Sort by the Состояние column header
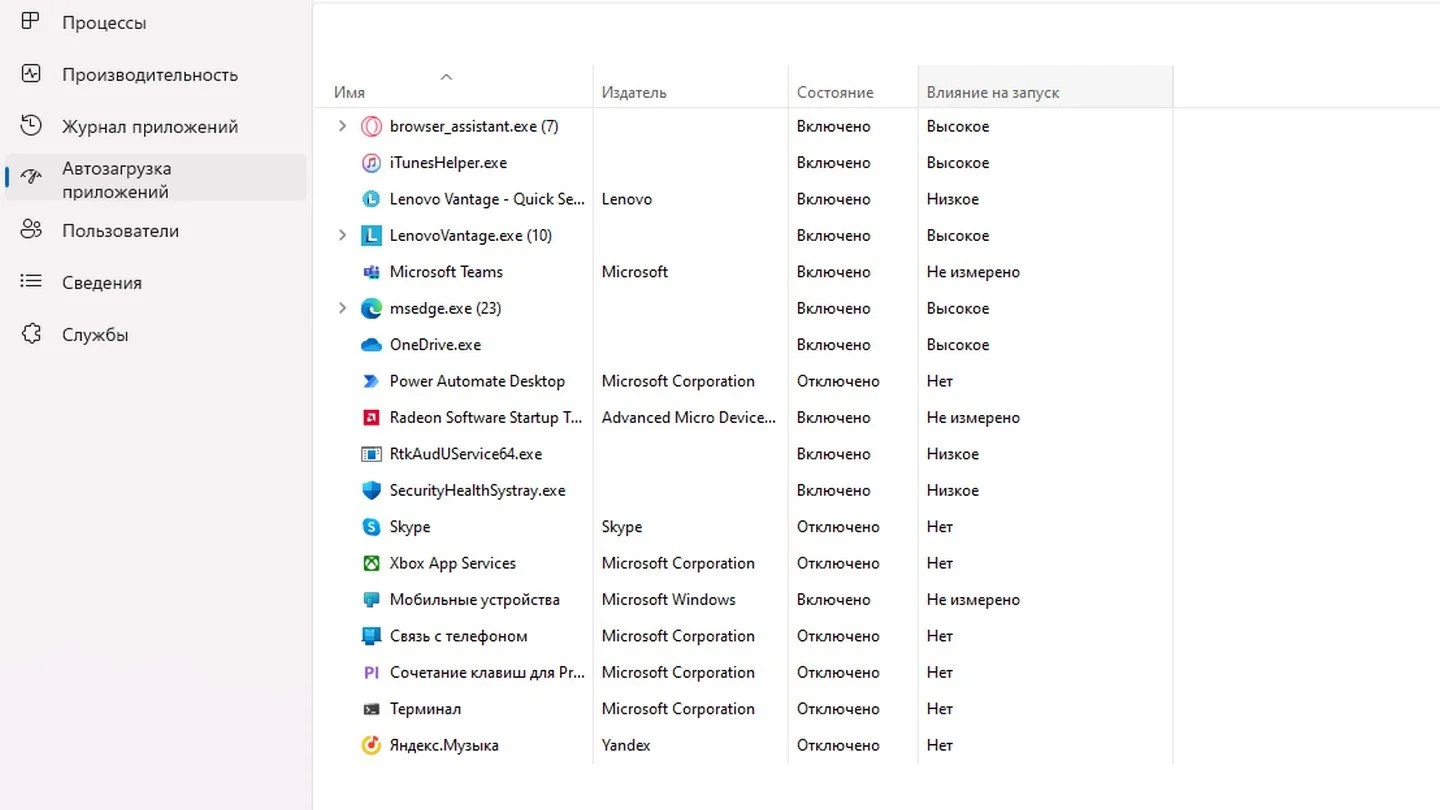Viewport: 1440px width, 810px height. (x=835, y=92)
